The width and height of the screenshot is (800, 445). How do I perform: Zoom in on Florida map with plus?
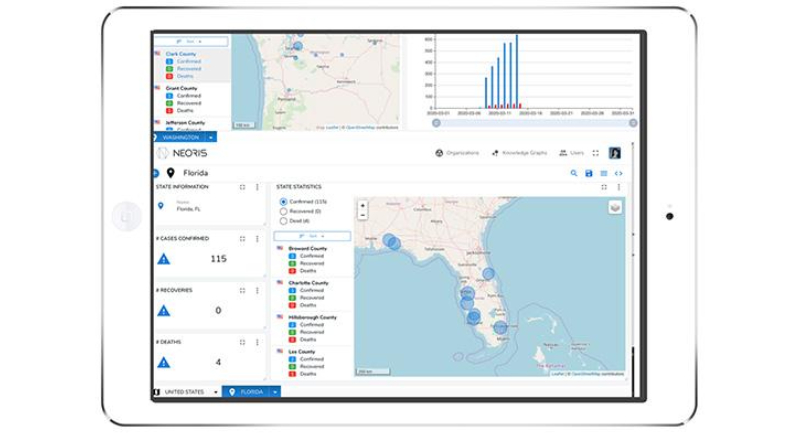362,206
